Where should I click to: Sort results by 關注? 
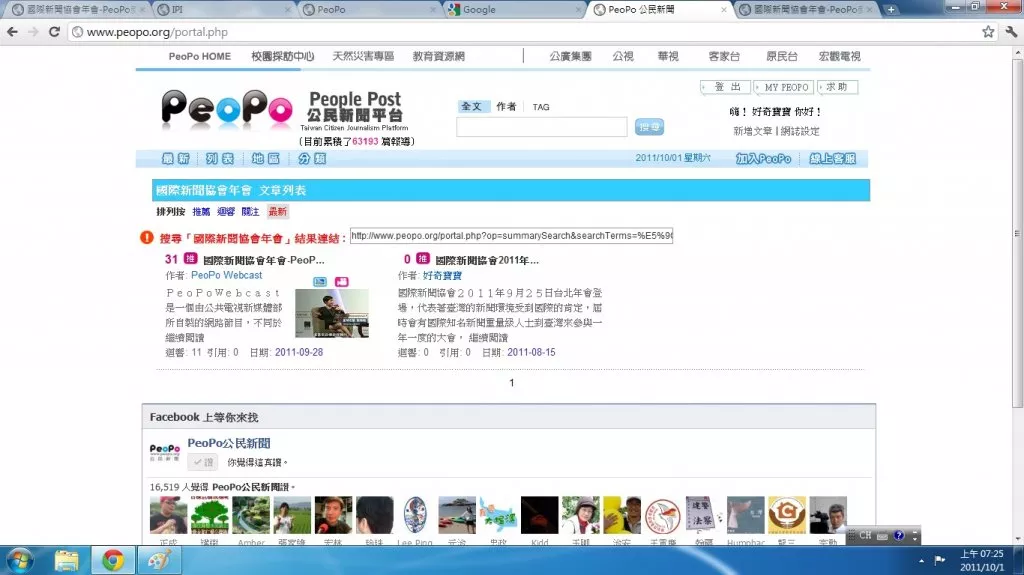coord(250,211)
